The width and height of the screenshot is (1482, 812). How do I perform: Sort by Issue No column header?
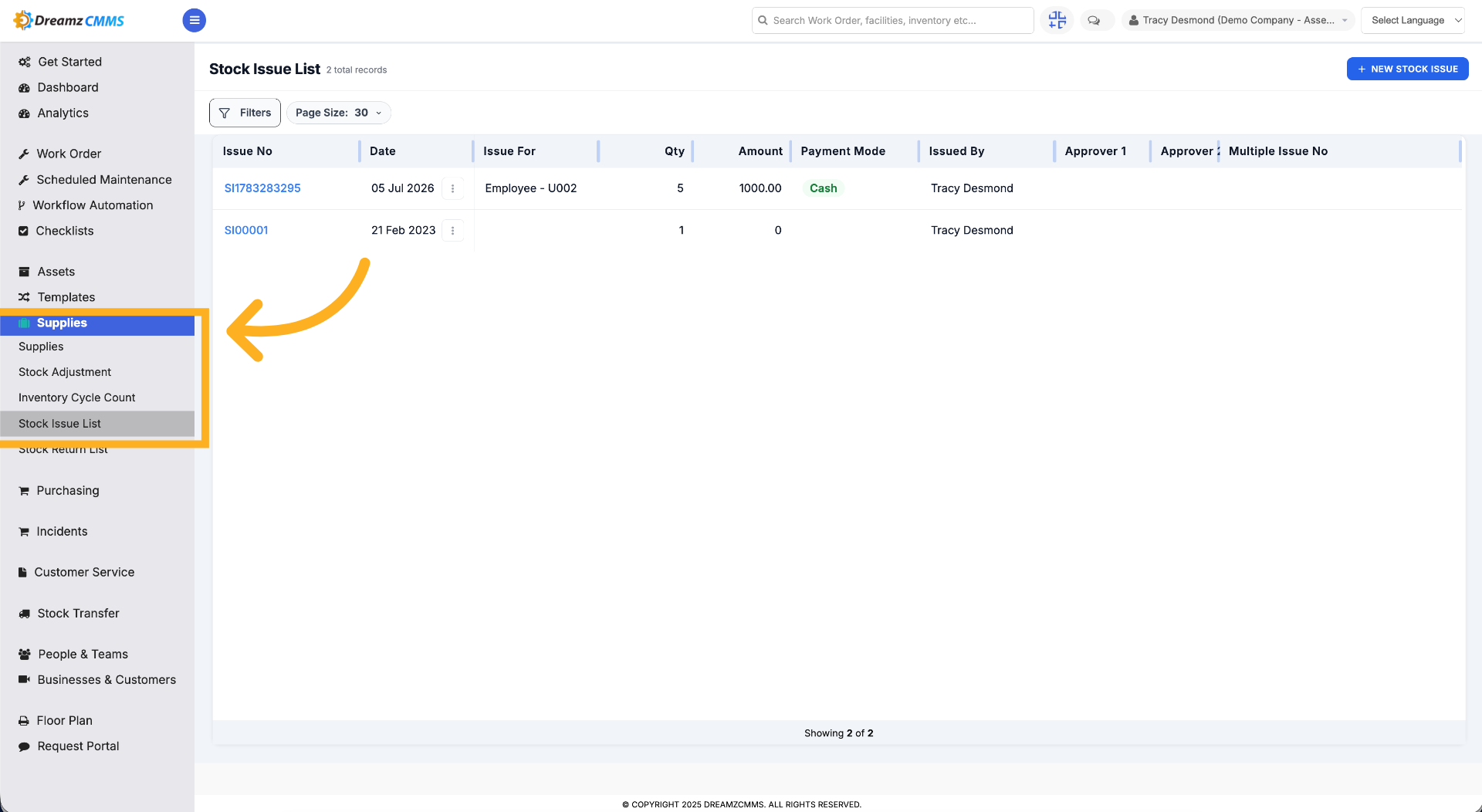click(x=248, y=151)
